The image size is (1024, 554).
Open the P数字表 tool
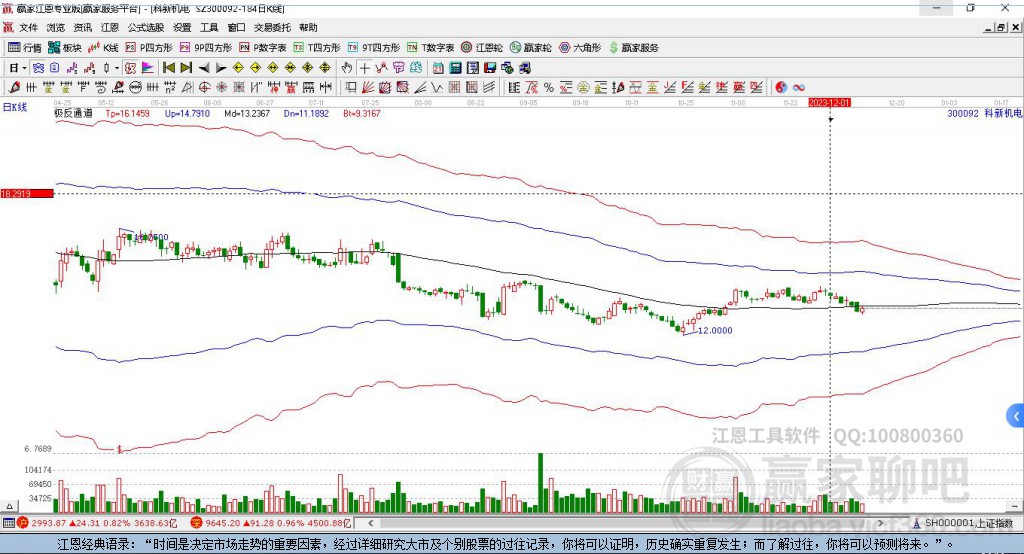[x=263, y=48]
